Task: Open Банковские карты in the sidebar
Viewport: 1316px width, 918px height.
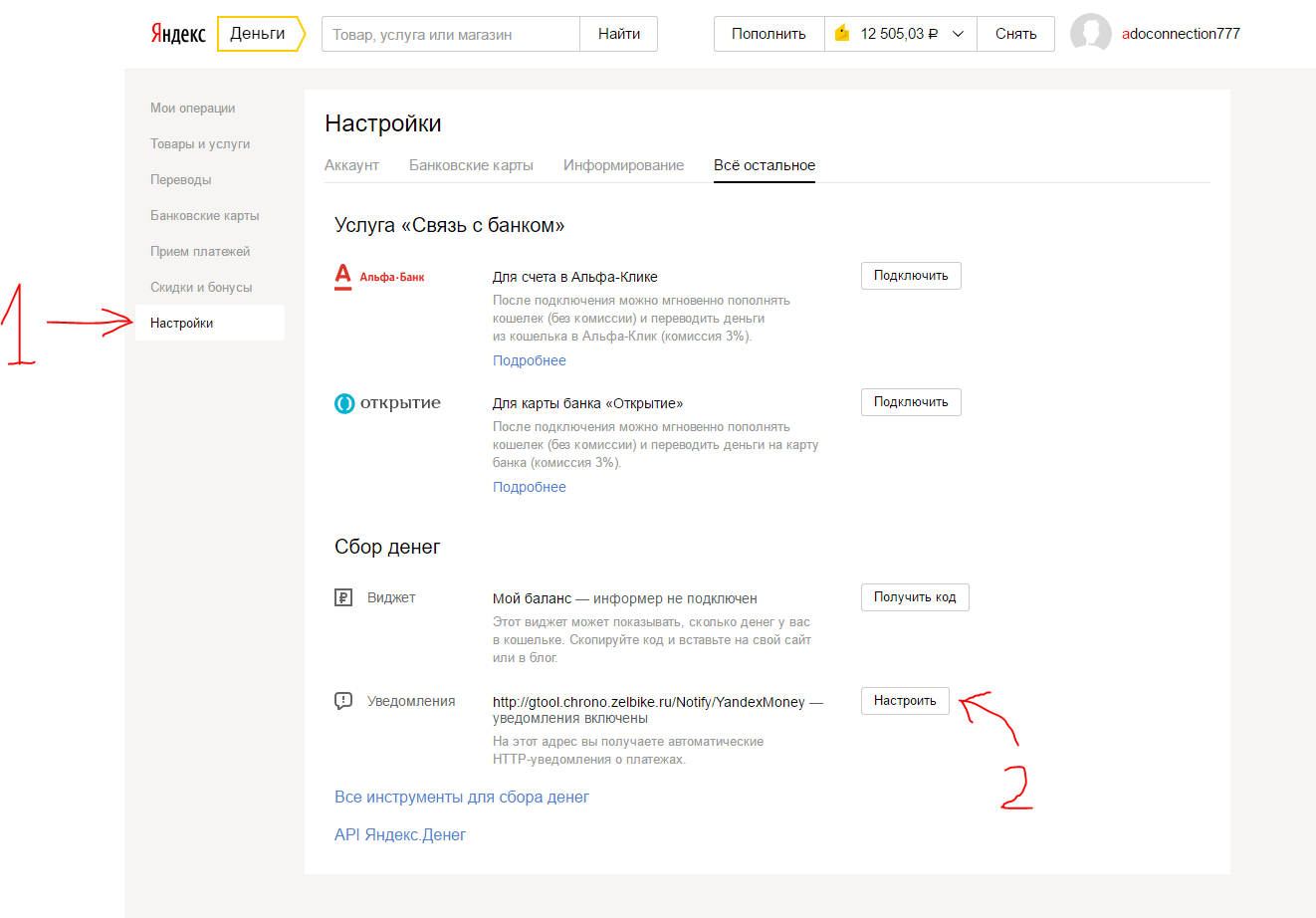Action: (205, 215)
